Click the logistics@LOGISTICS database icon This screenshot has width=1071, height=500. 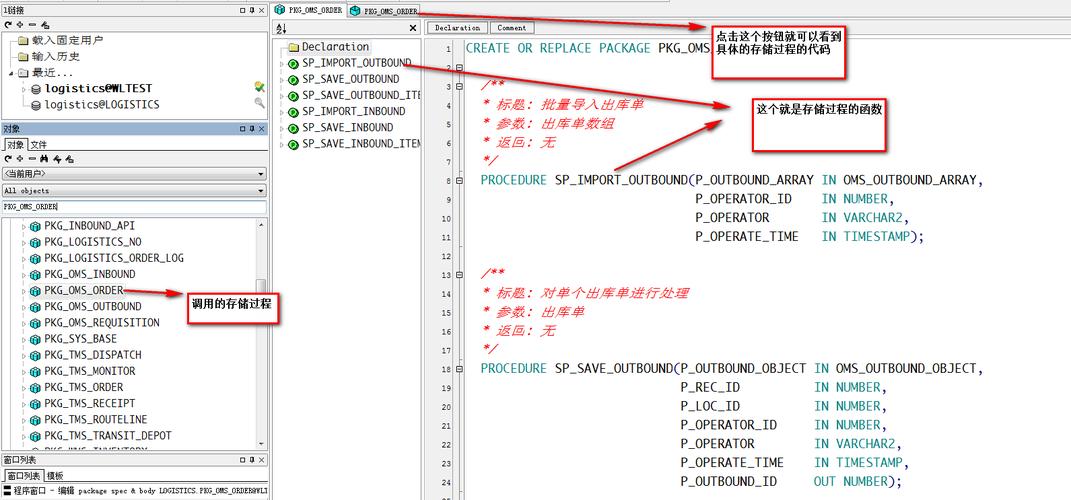36,104
